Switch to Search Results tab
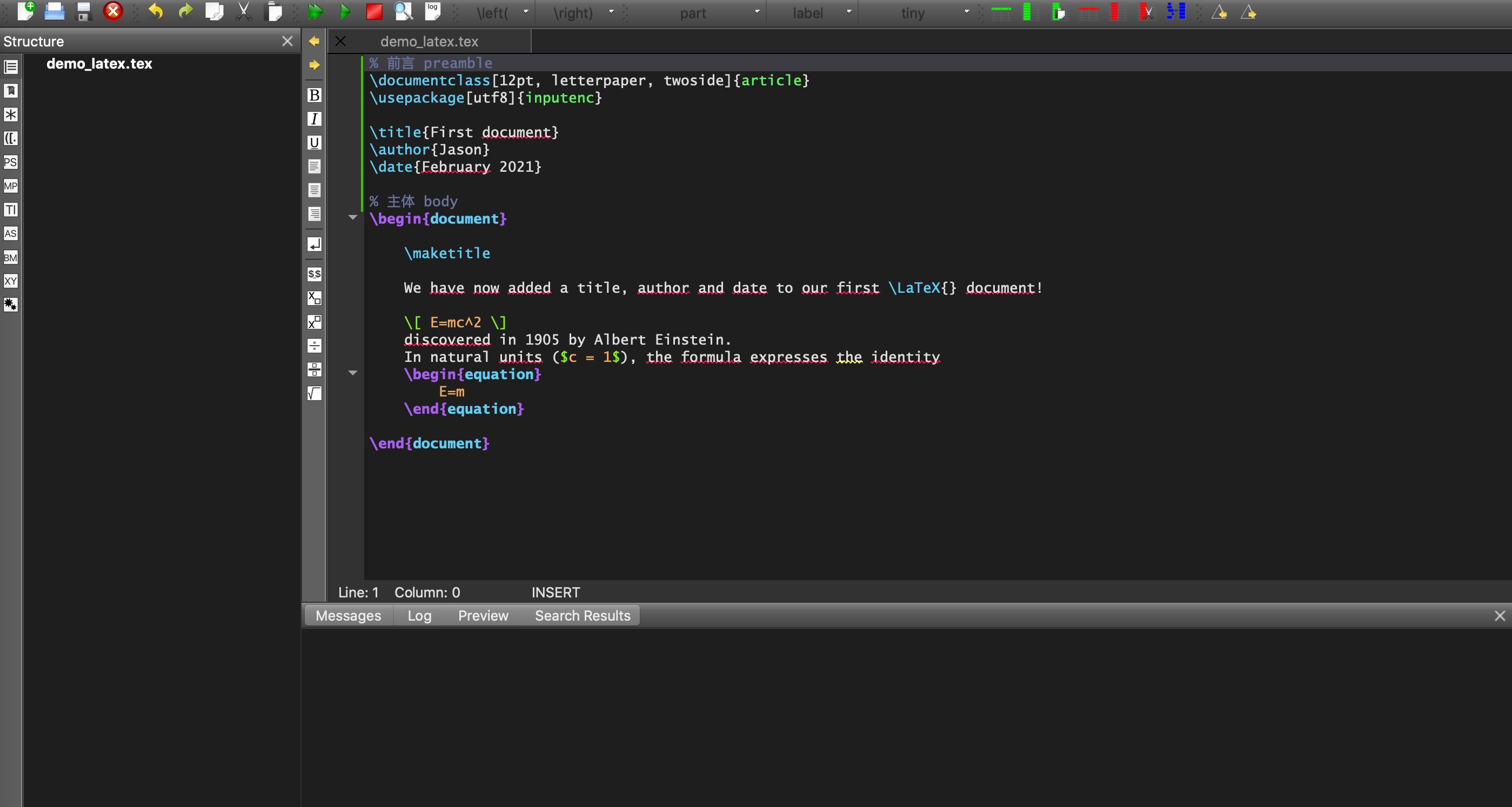1512x807 pixels. 582,616
